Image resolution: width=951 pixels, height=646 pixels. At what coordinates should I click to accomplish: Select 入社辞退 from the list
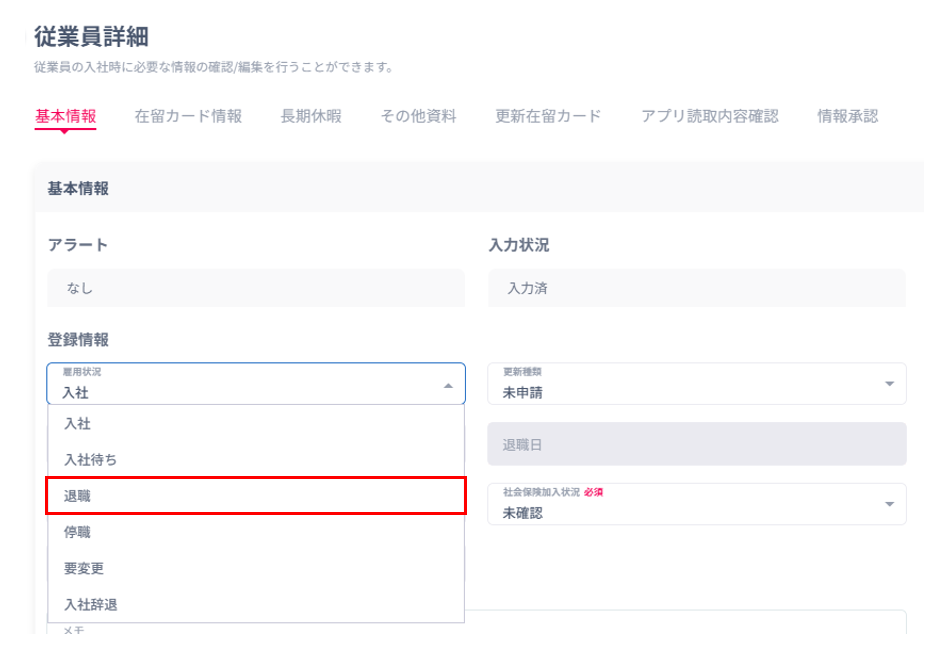click(256, 604)
